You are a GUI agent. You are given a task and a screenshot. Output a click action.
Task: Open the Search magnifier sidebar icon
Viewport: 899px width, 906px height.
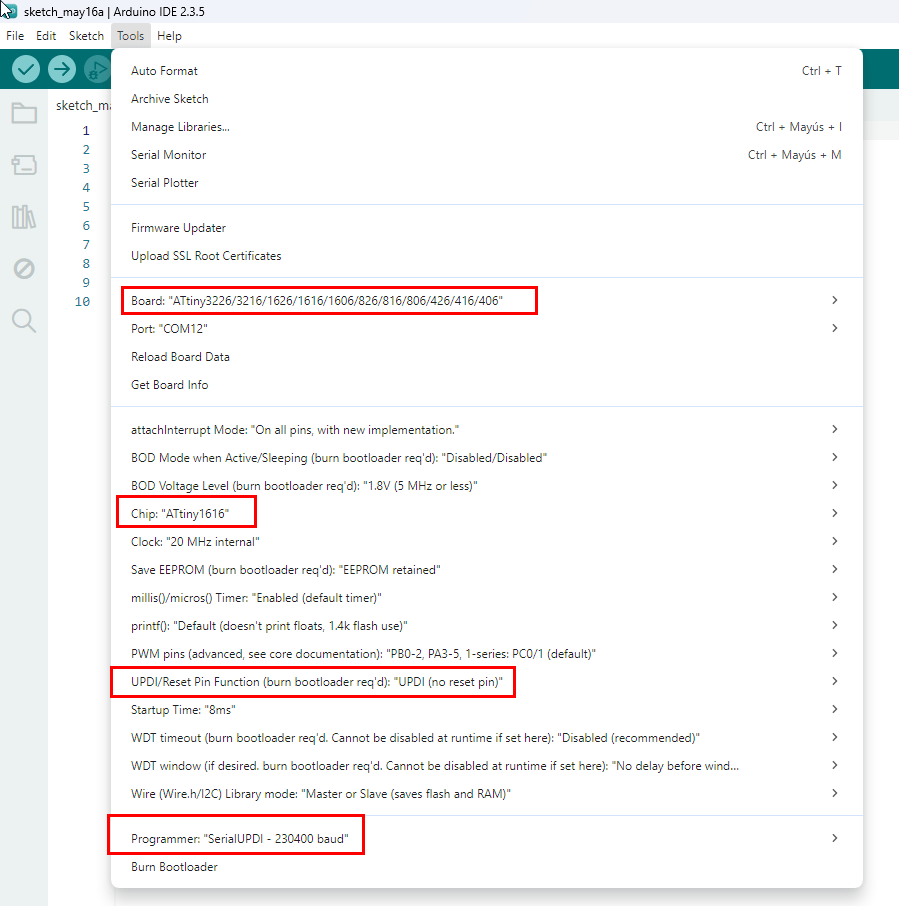tap(24, 321)
